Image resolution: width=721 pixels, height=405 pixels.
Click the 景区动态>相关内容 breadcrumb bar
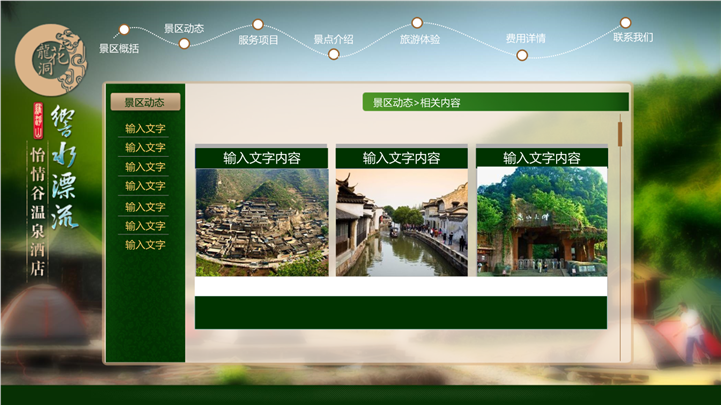tap(495, 102)
